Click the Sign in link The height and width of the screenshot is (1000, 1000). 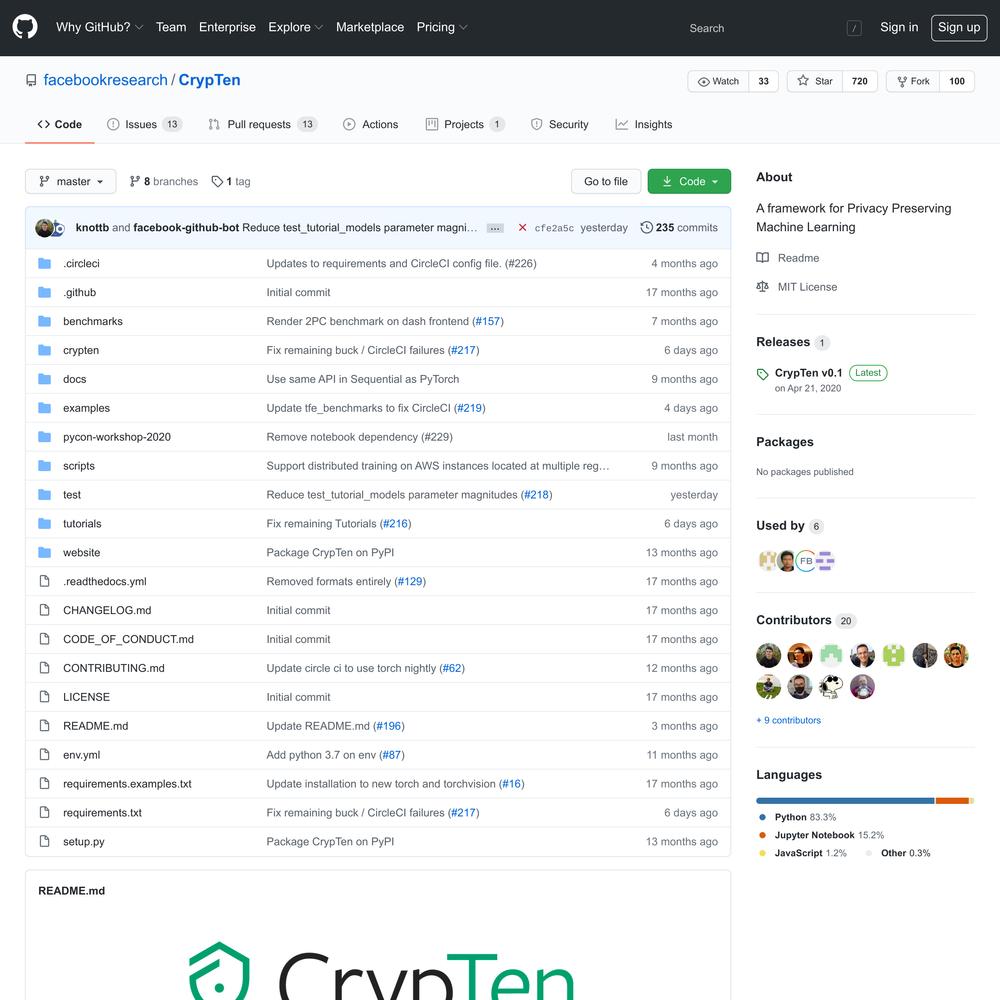[899, 27]
